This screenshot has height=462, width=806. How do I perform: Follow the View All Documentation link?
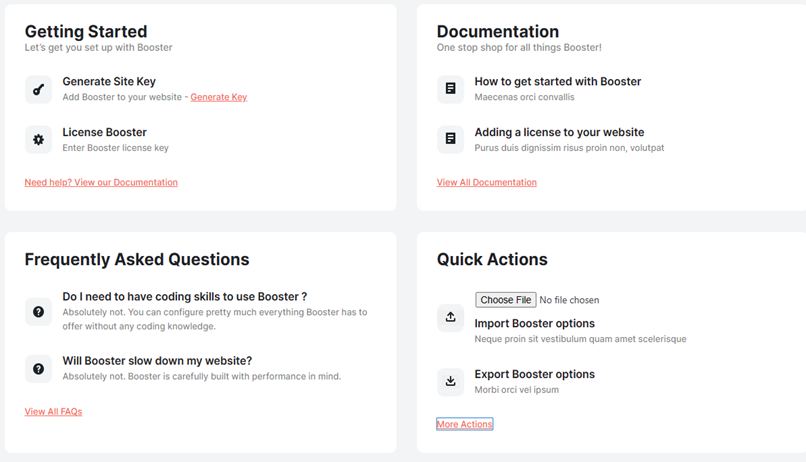(487, 182)
